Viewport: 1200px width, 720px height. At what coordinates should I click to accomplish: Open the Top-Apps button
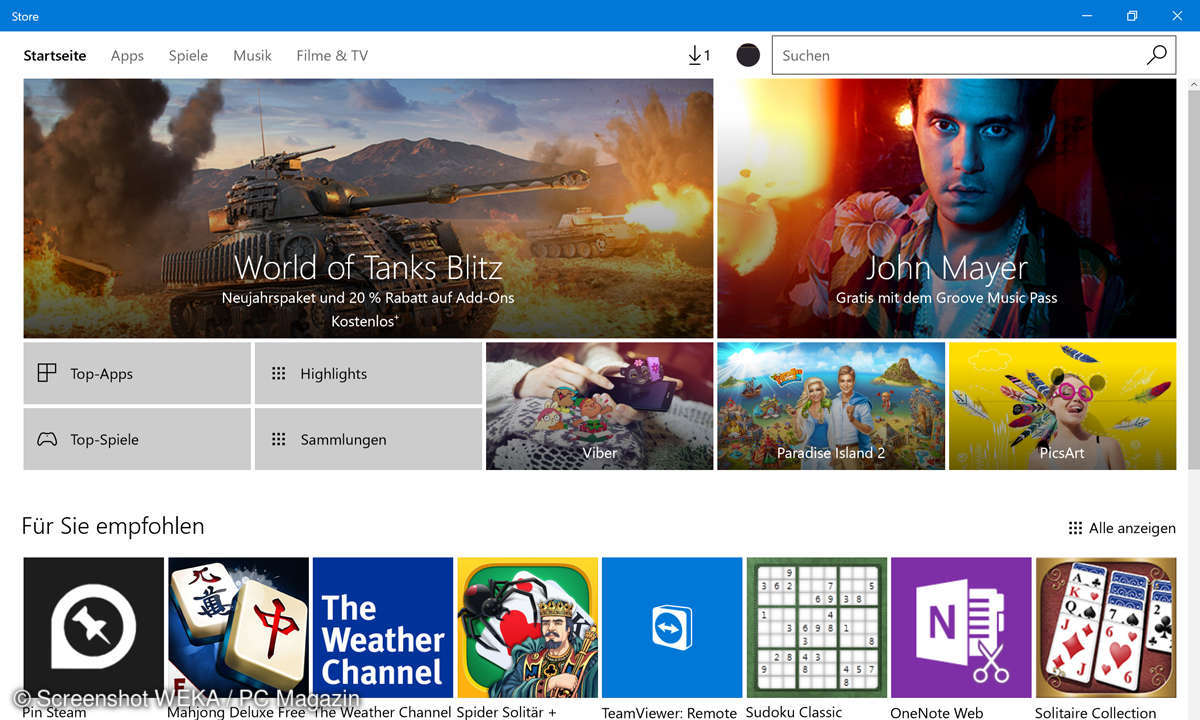137,373
